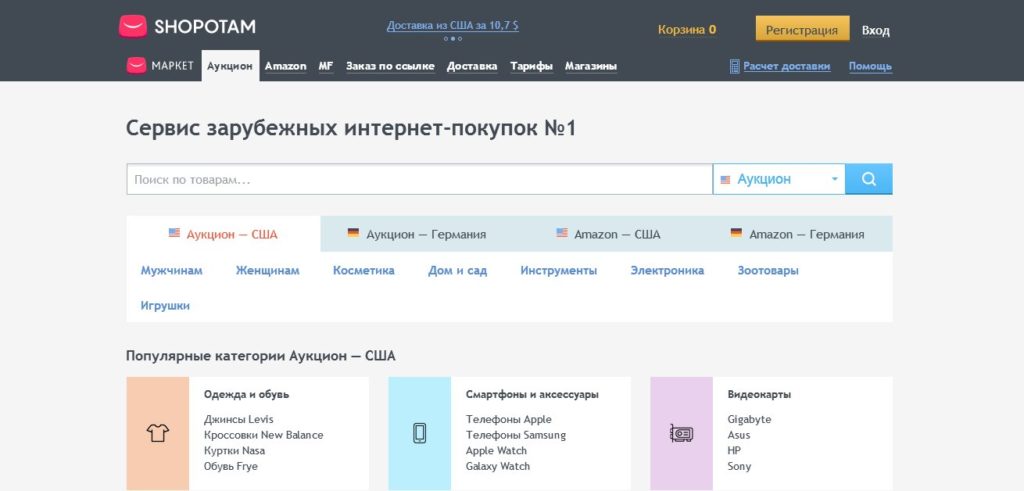Open Заказ по ссылке menu item
Screen dimensions: 1024x491
[x=390, y=67]
